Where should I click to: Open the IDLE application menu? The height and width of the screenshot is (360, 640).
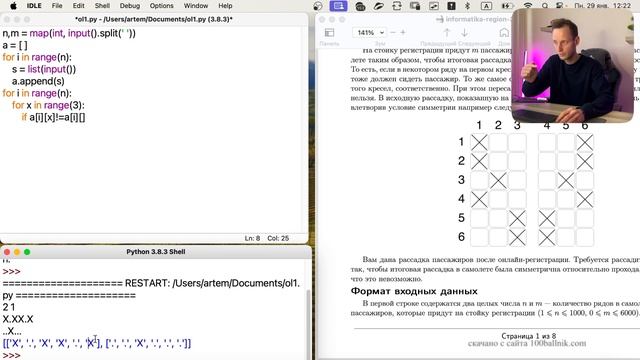[34, 6]
